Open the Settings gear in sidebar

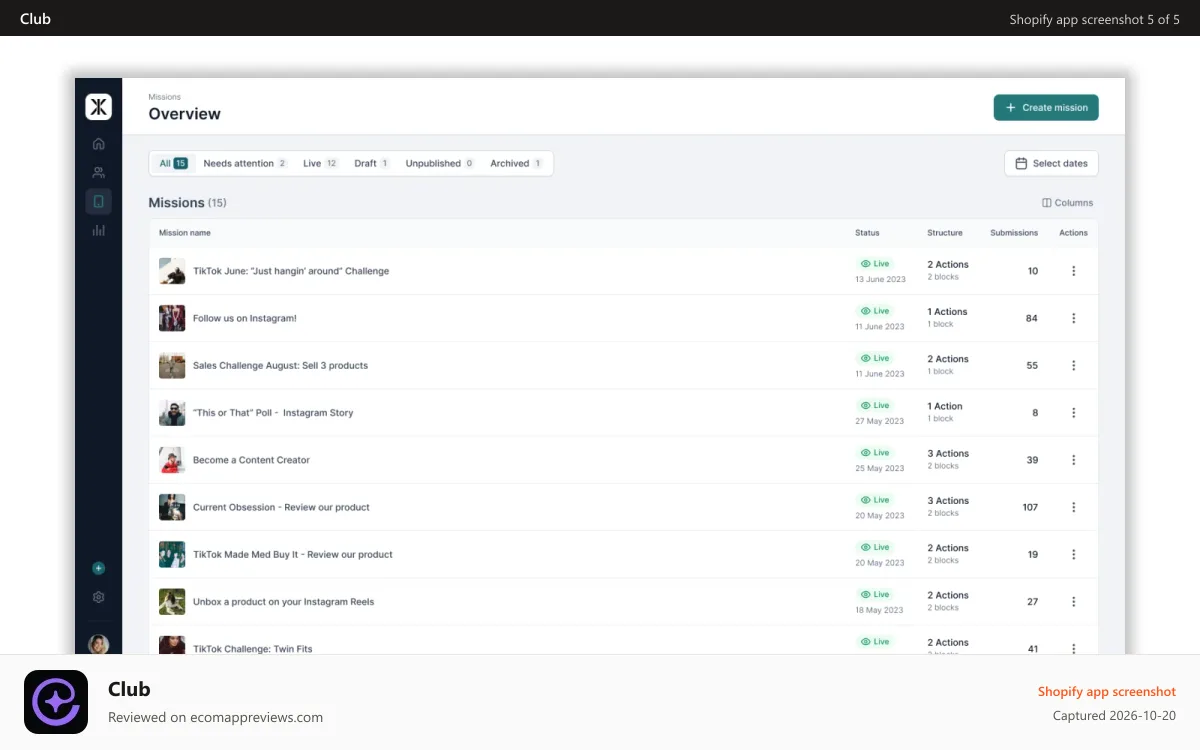pos(98,597)
